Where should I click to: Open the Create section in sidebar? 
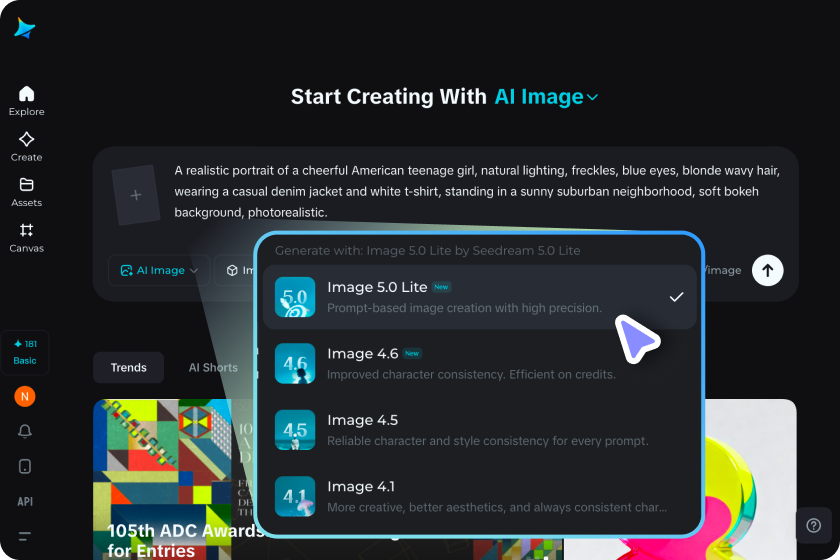pyautogui.click(x=26, y=147)
